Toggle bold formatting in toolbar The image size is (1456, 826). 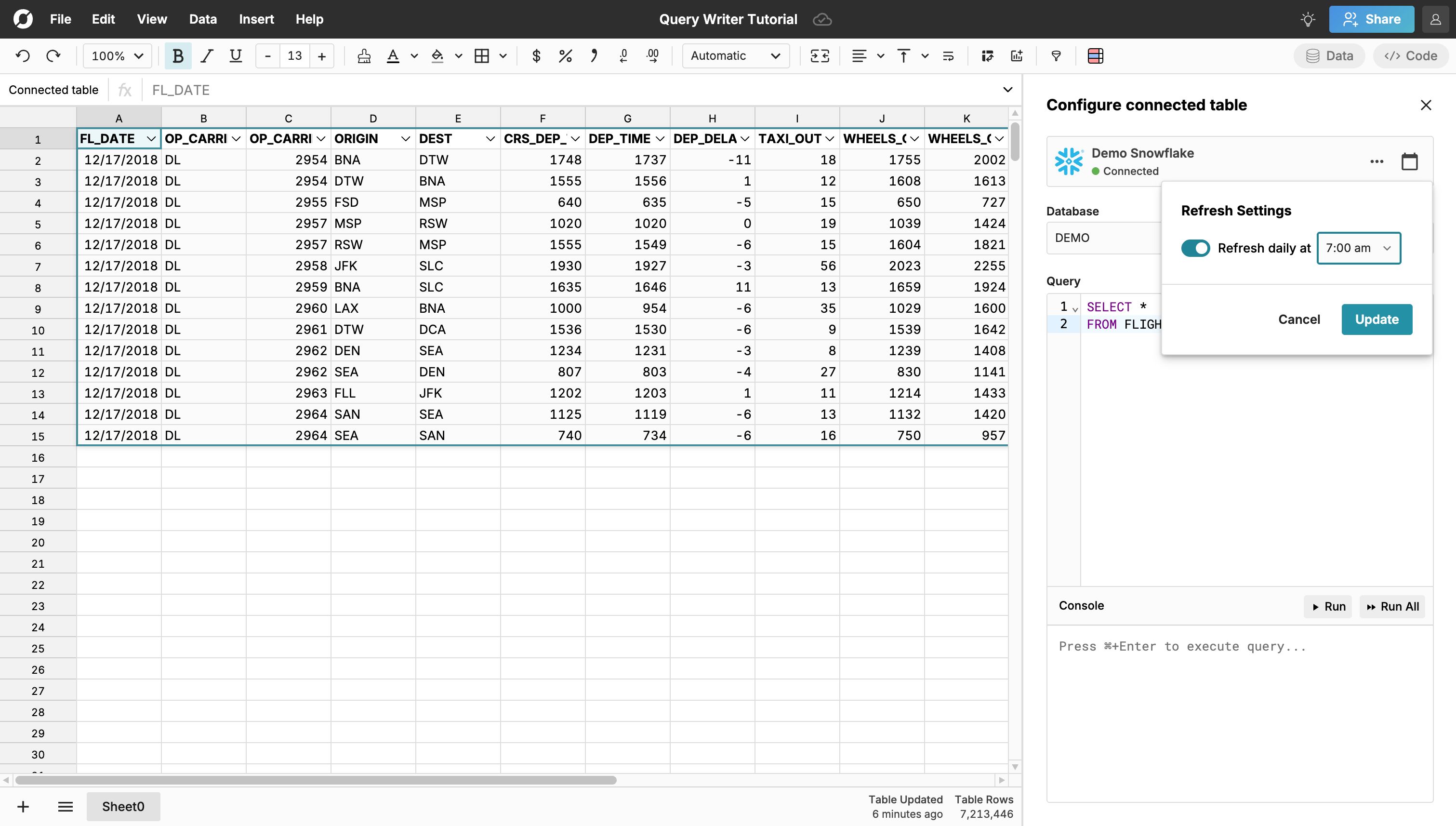point(177,55)
